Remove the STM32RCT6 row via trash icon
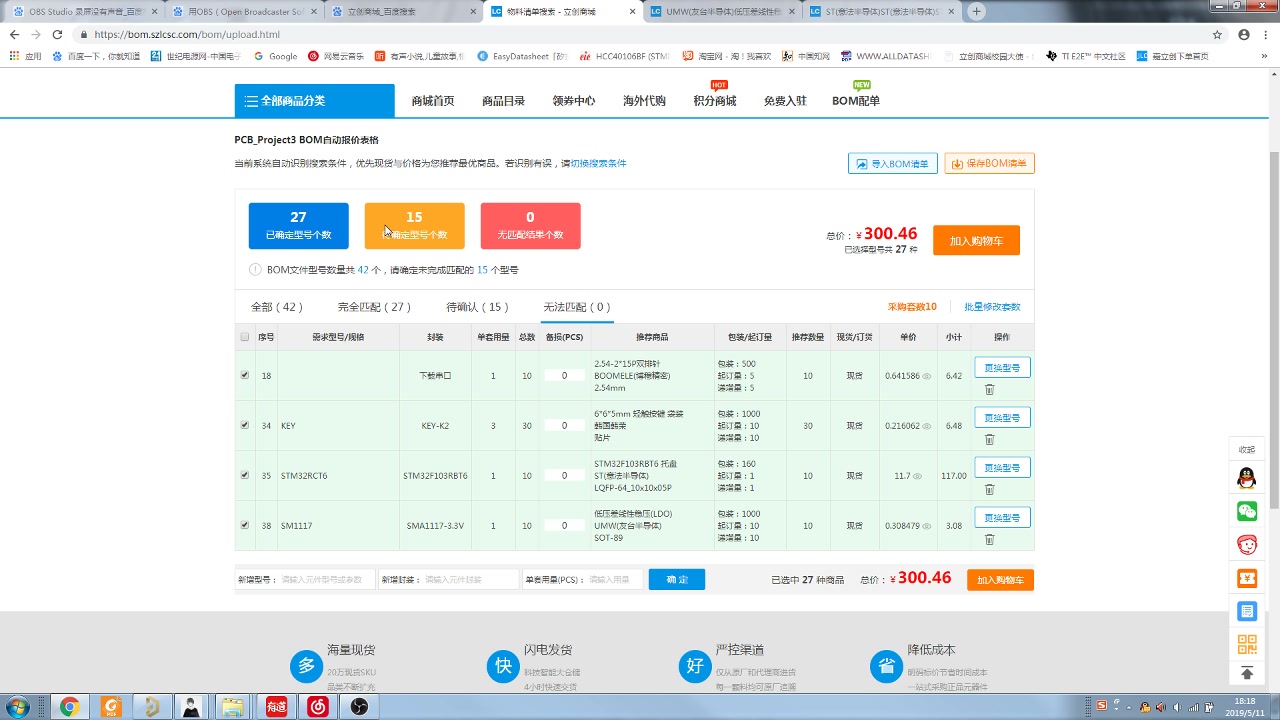1280x720 pixels. [989, 489]
